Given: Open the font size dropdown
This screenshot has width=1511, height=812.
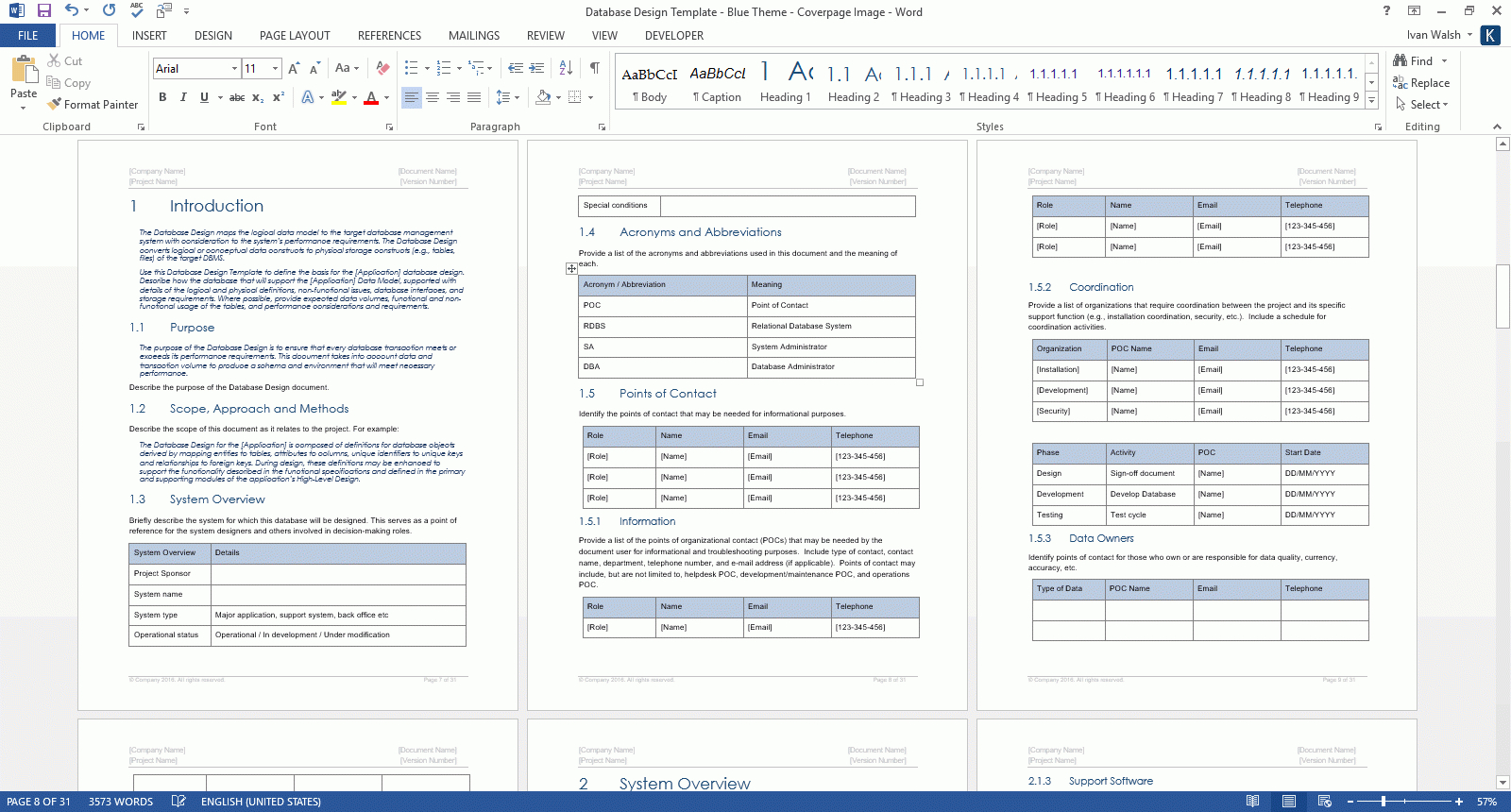Looking at the screenshot, I should (275, 69).
